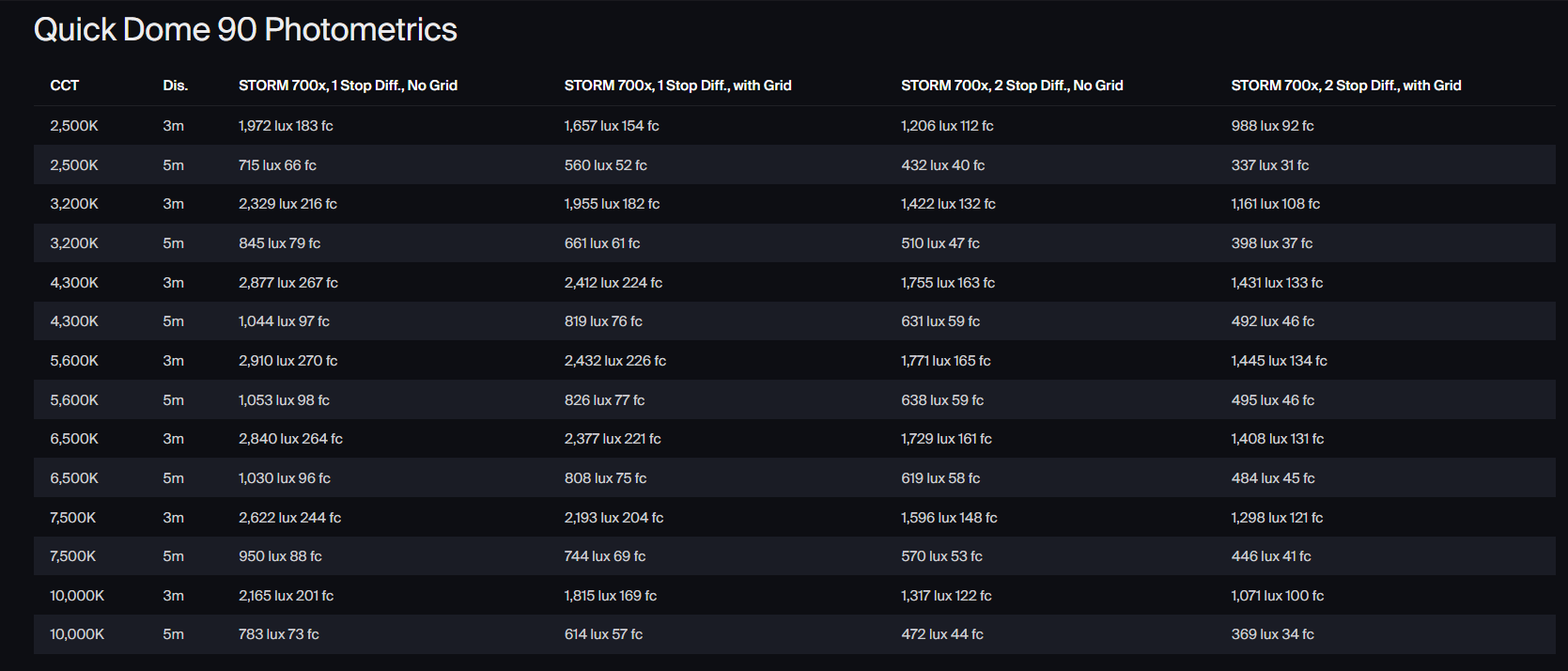Select the 446 lux 41 fc cell
Image resolution: width=1568 pixels, height=671 pixels.
tap(1270, 556)
